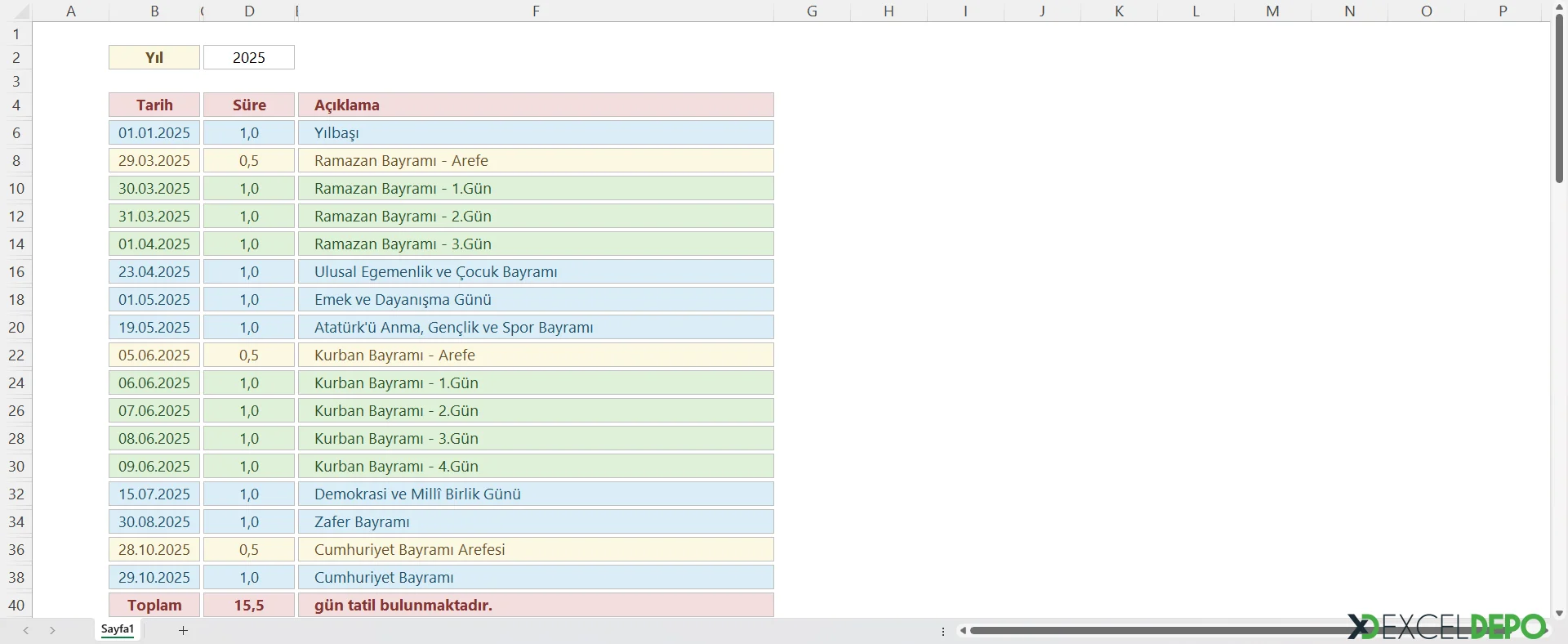Select the Açıklama header cell
Screen dimensions: 1568x644
click(536, 105)
